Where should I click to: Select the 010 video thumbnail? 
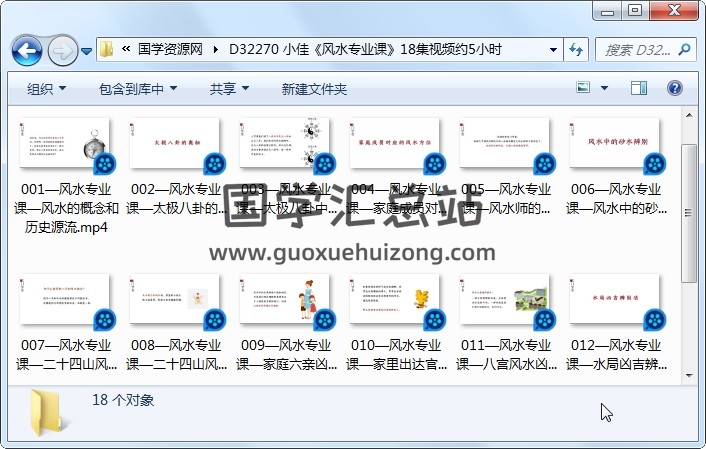click(x=396, y=301)
